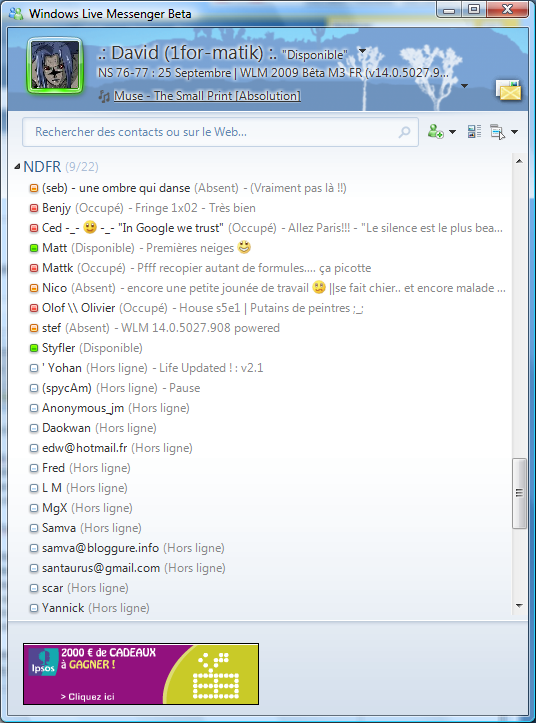Open the show menu icon

498,132
